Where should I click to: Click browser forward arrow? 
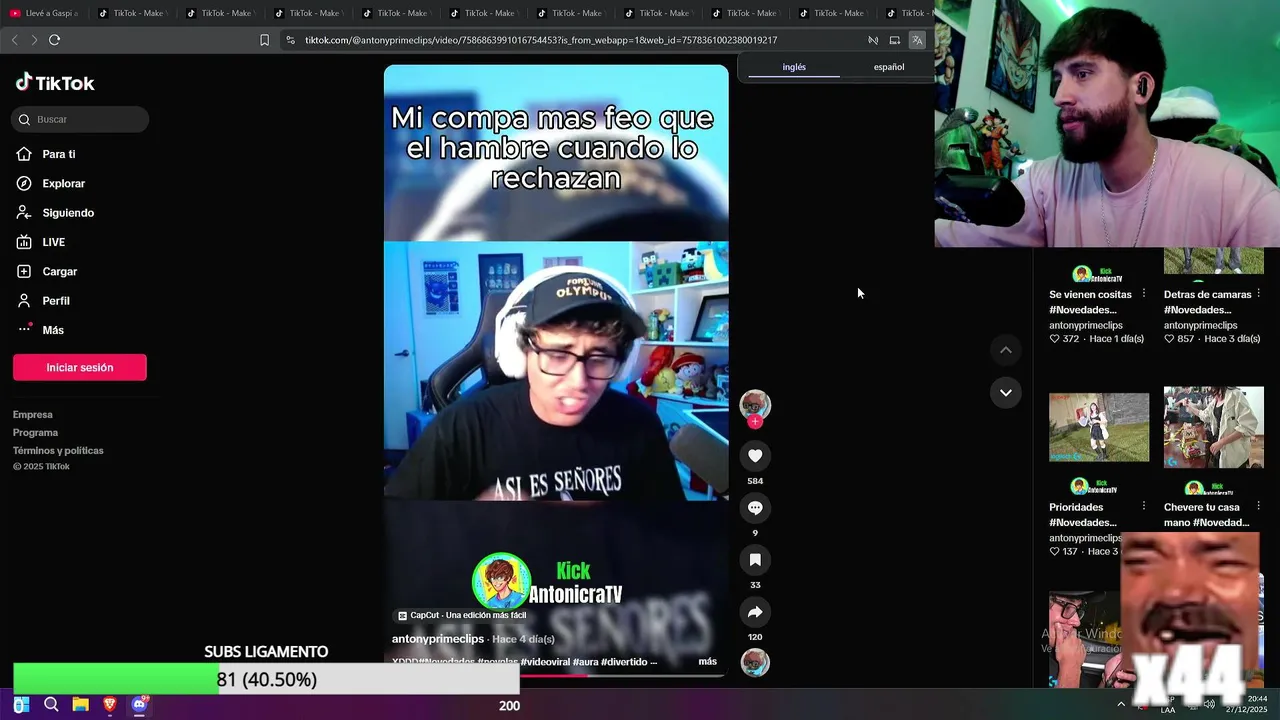34,40
